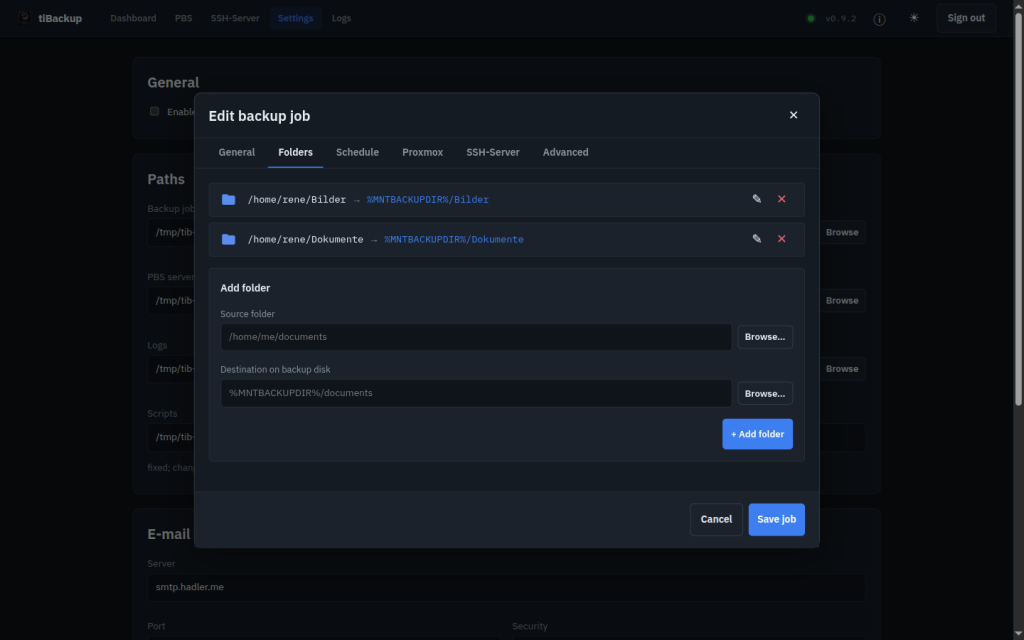Browse for the Source folder

(765, 337)
